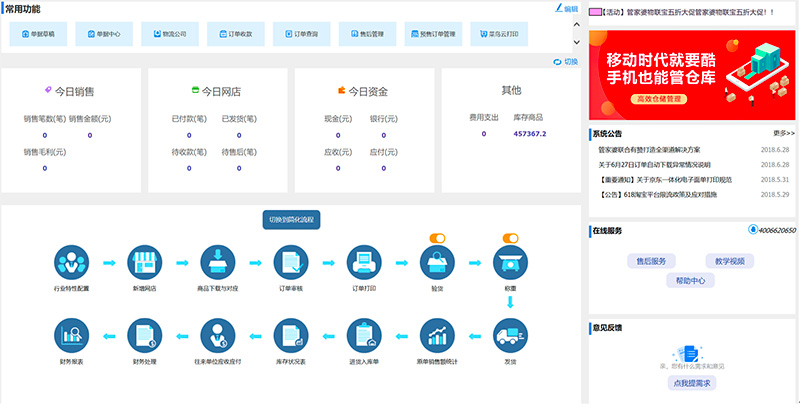Open announcement 管家婆联合有赞打造全渠道解决方案
The image size is (800, 408).
pos(649,150)
